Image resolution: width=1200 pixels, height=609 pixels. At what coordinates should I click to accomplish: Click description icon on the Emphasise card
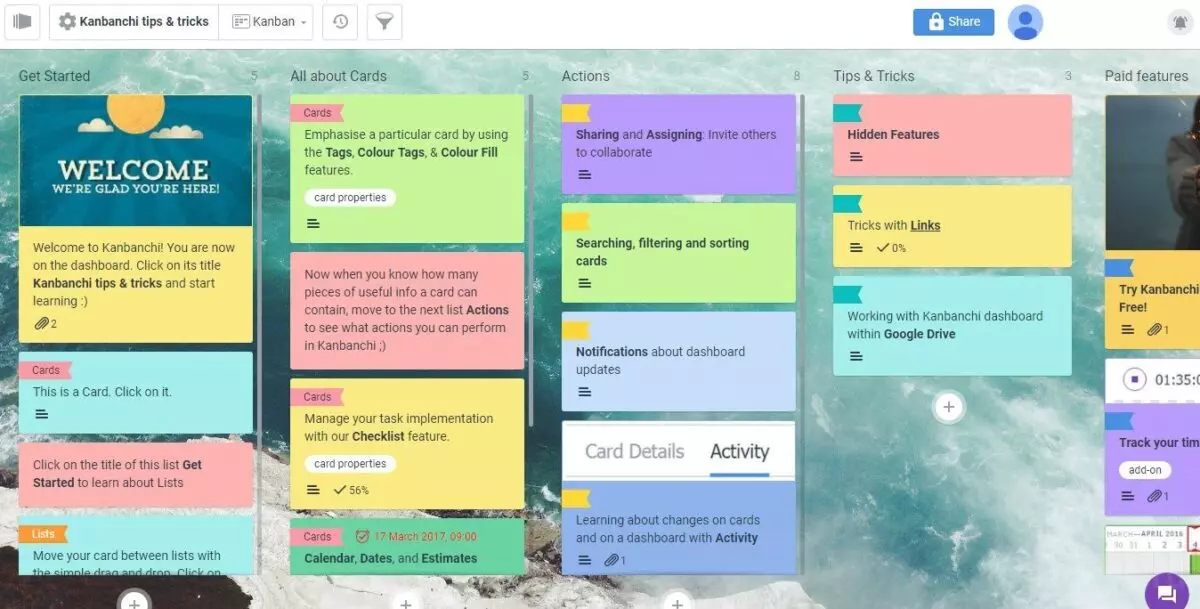point(313,224)
